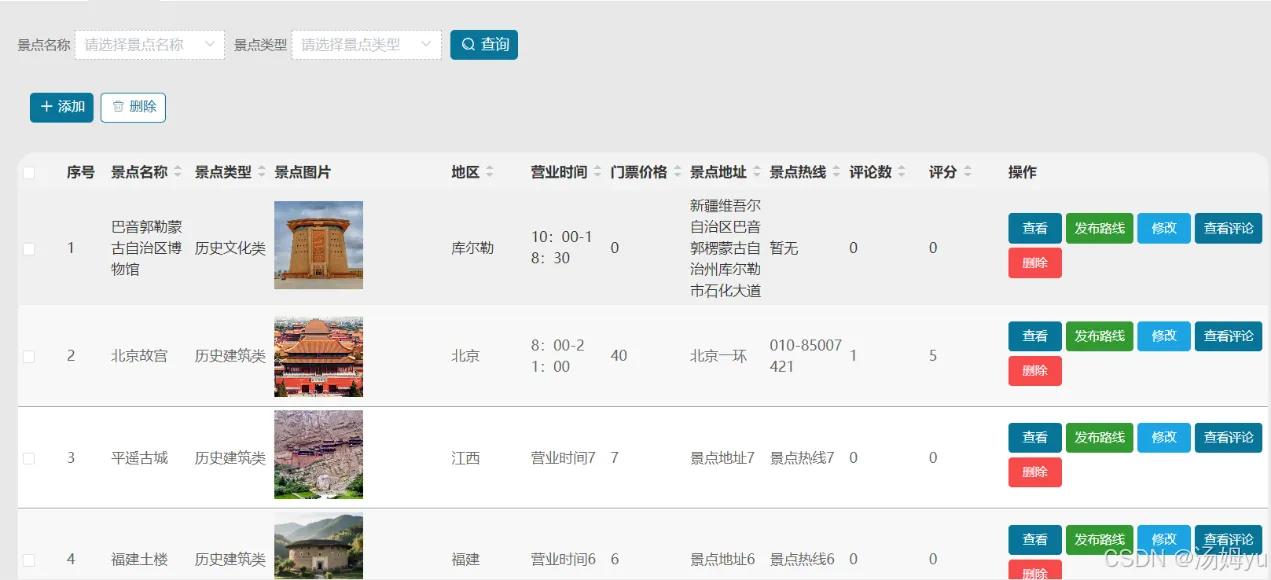
Task: Click 发布路线 for 平遥古城 row
Action: coord(1099,437)
